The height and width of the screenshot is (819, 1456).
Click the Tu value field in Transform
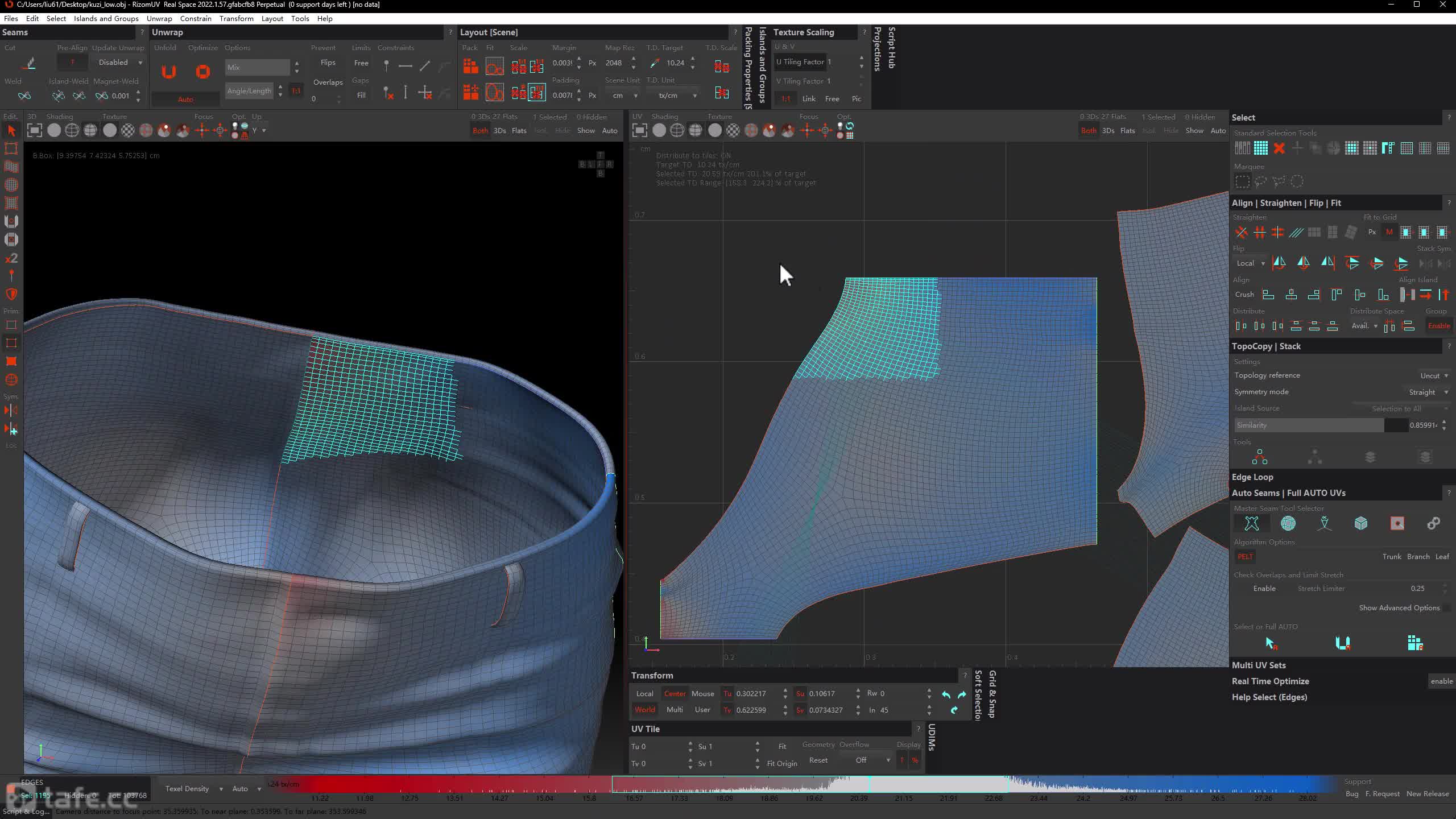[x=757, y=693]
